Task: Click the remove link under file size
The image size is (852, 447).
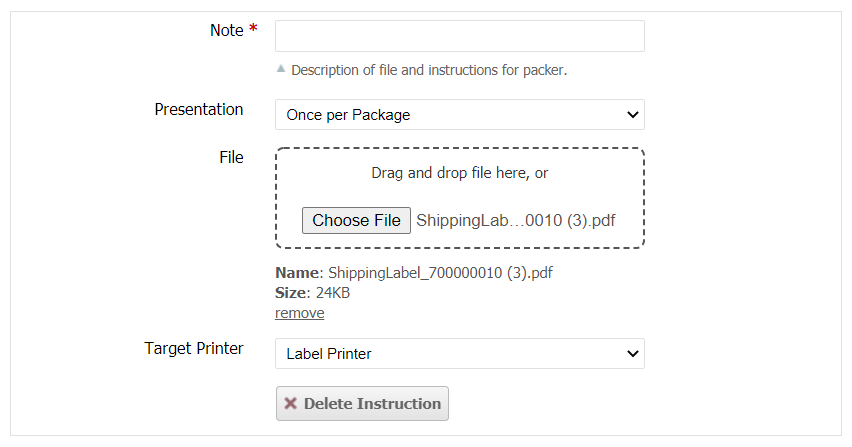Action: (299, 313)
